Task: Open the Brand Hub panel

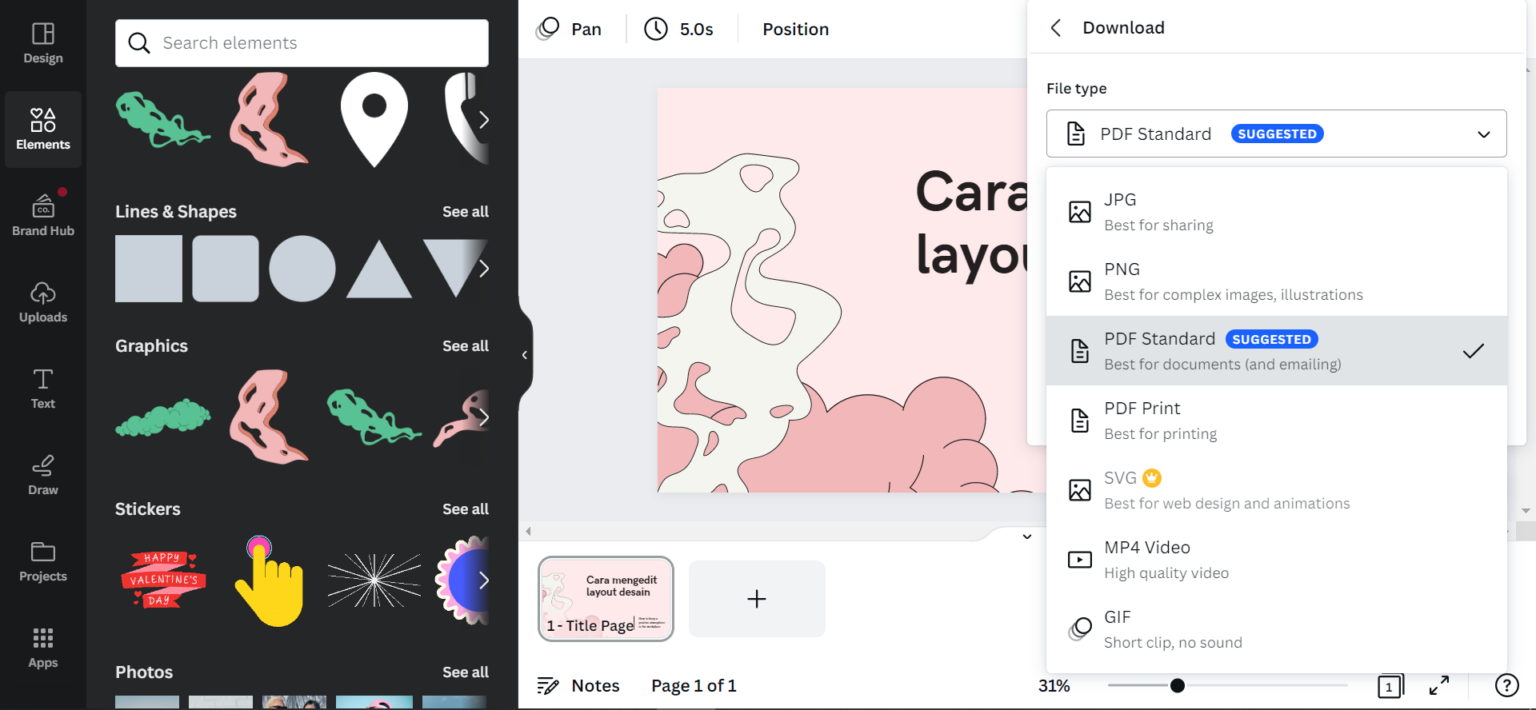Action: (x=43, y=214)
